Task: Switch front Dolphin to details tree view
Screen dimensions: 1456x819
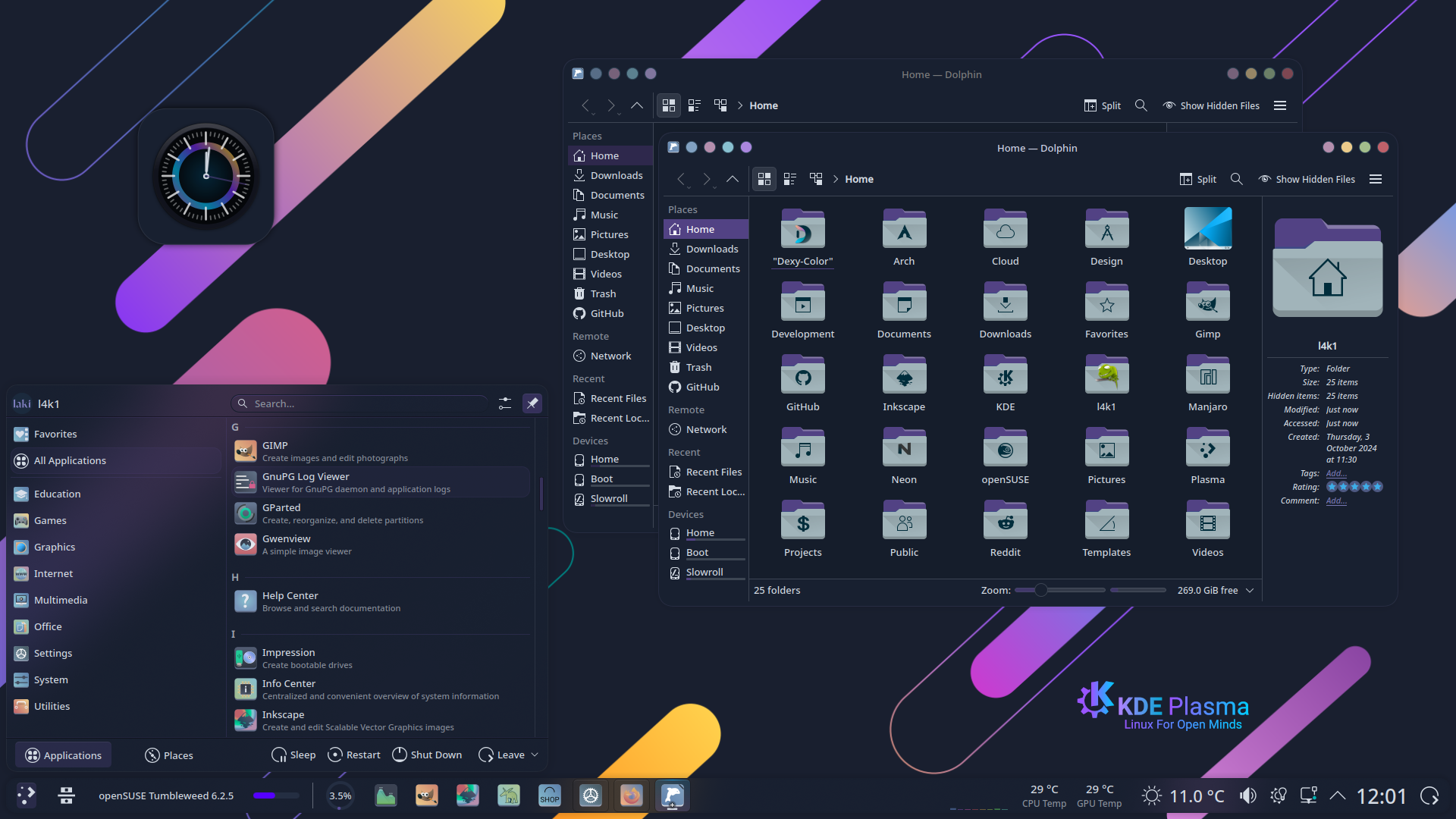Action: click(816, 179)
